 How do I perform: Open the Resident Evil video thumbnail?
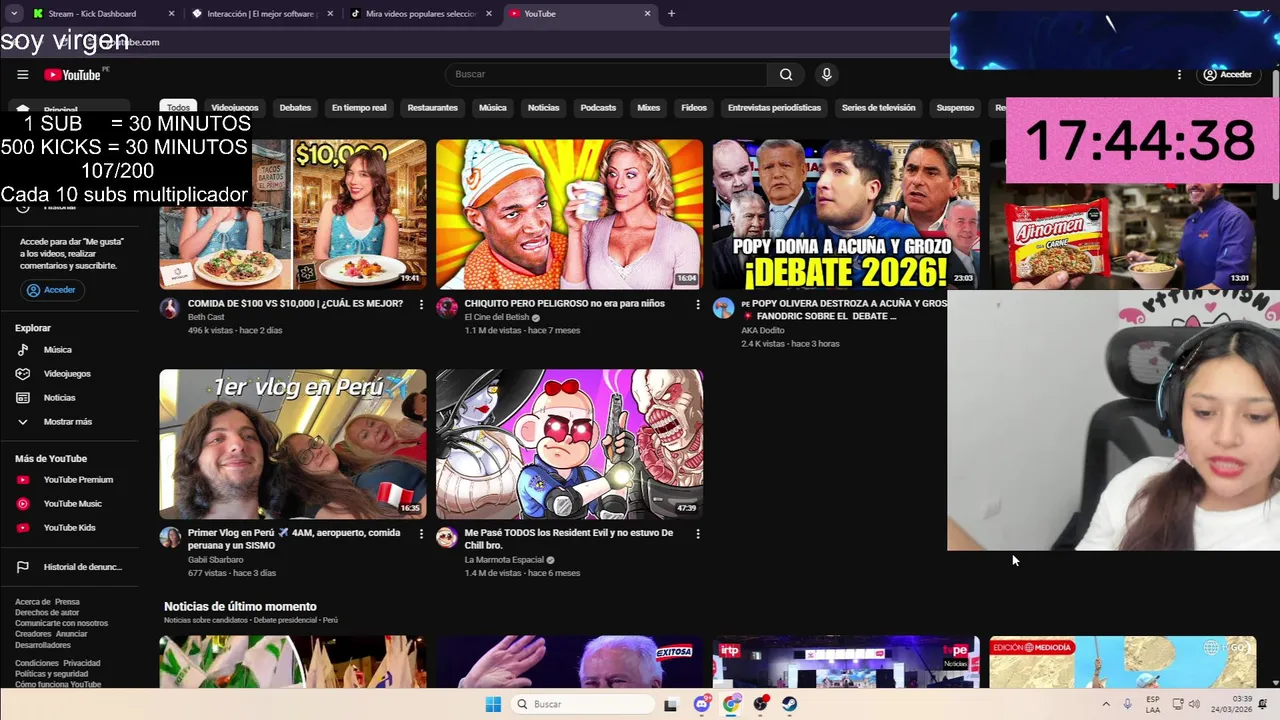point(569,444)
